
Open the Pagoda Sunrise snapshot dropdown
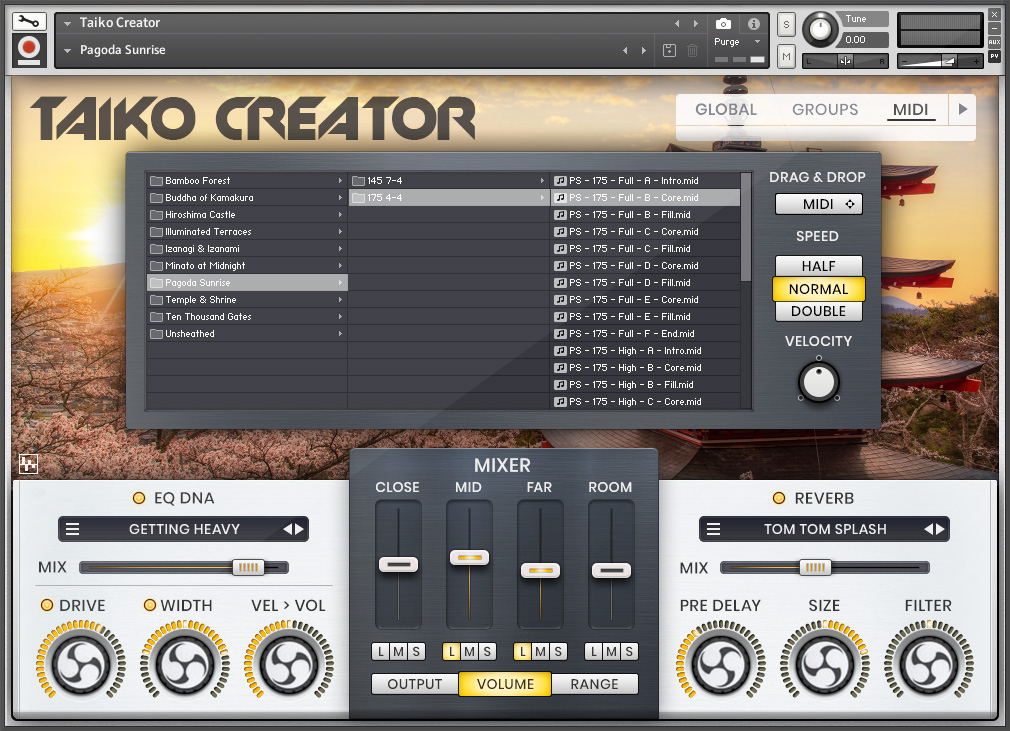pyautogui.click(x=67, y=50)
